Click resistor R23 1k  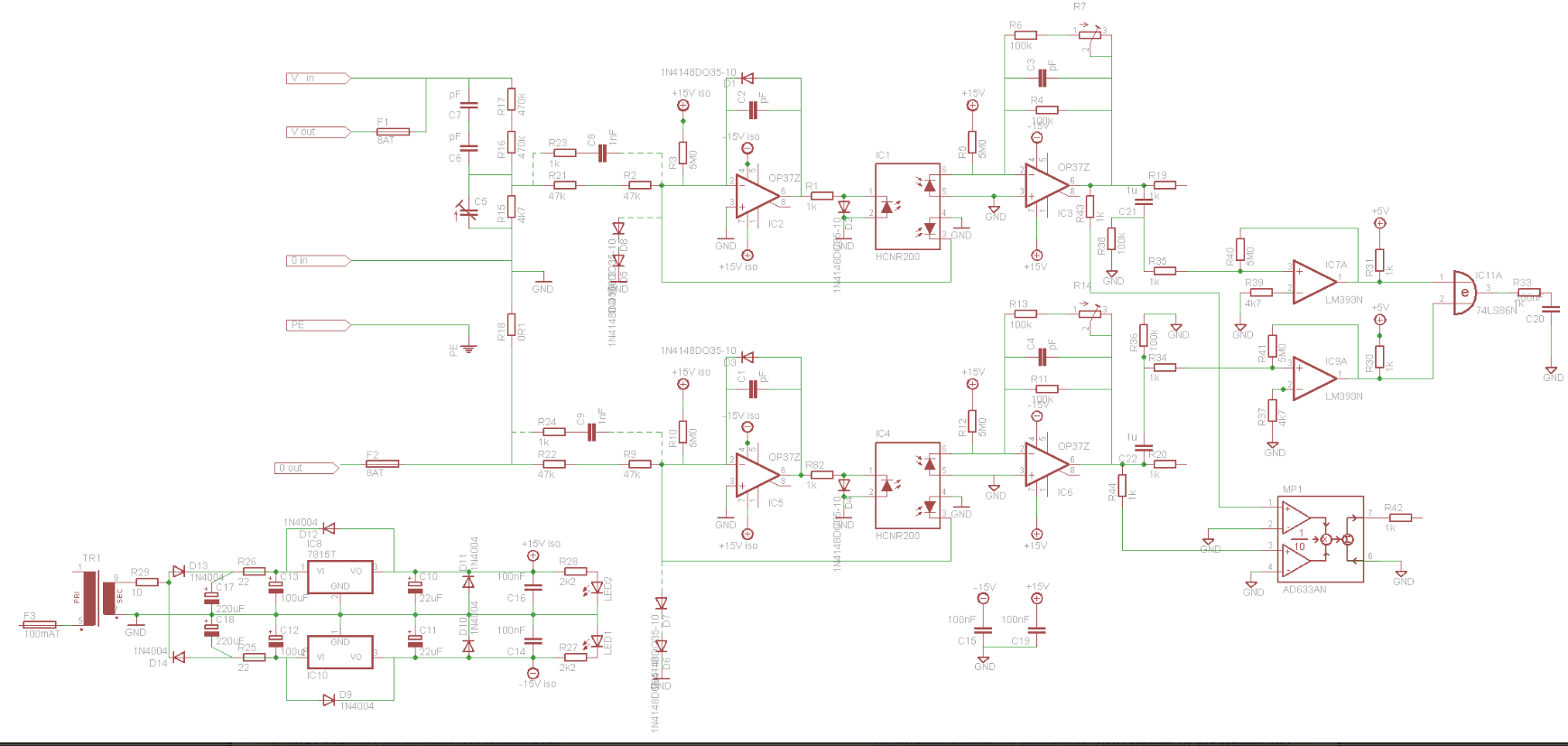pyautogui.click(x=564, y=153)
